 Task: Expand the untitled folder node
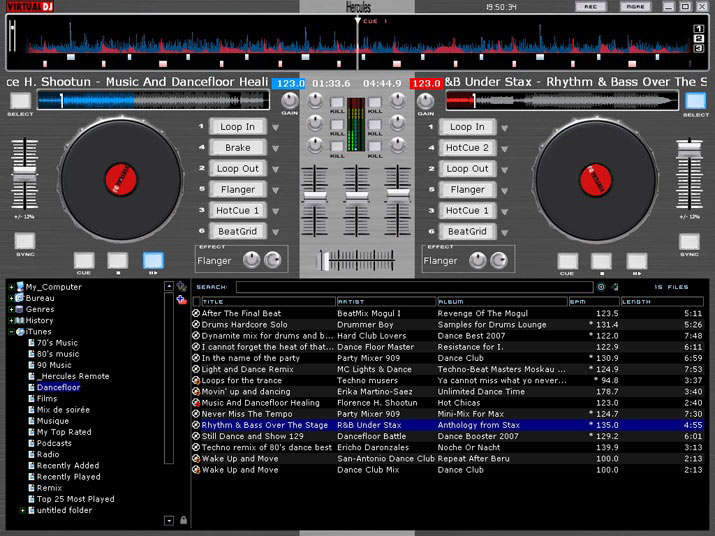point(22,510)
